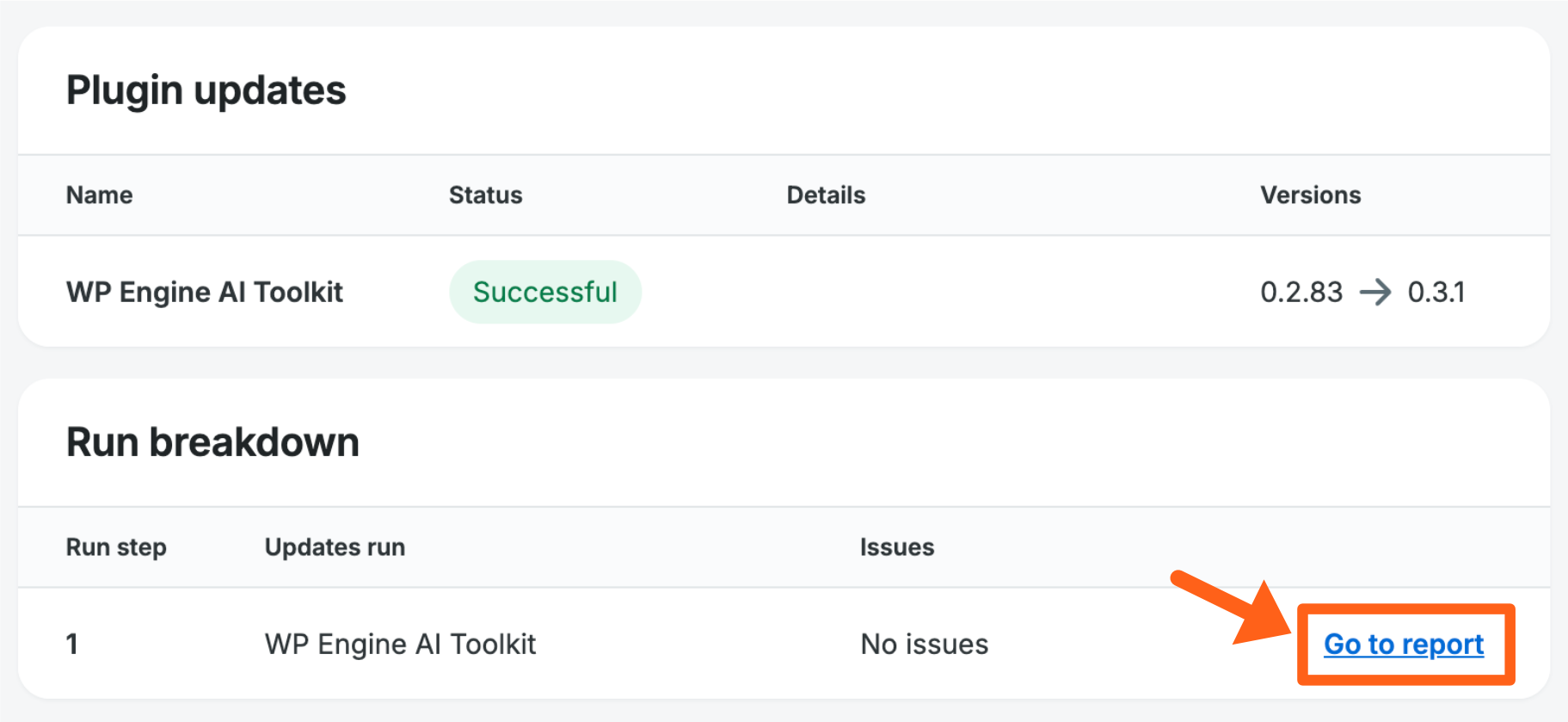Select the Run step column header
The height and width of the screenshot is (722, 1568).
[x=116, y=547]
